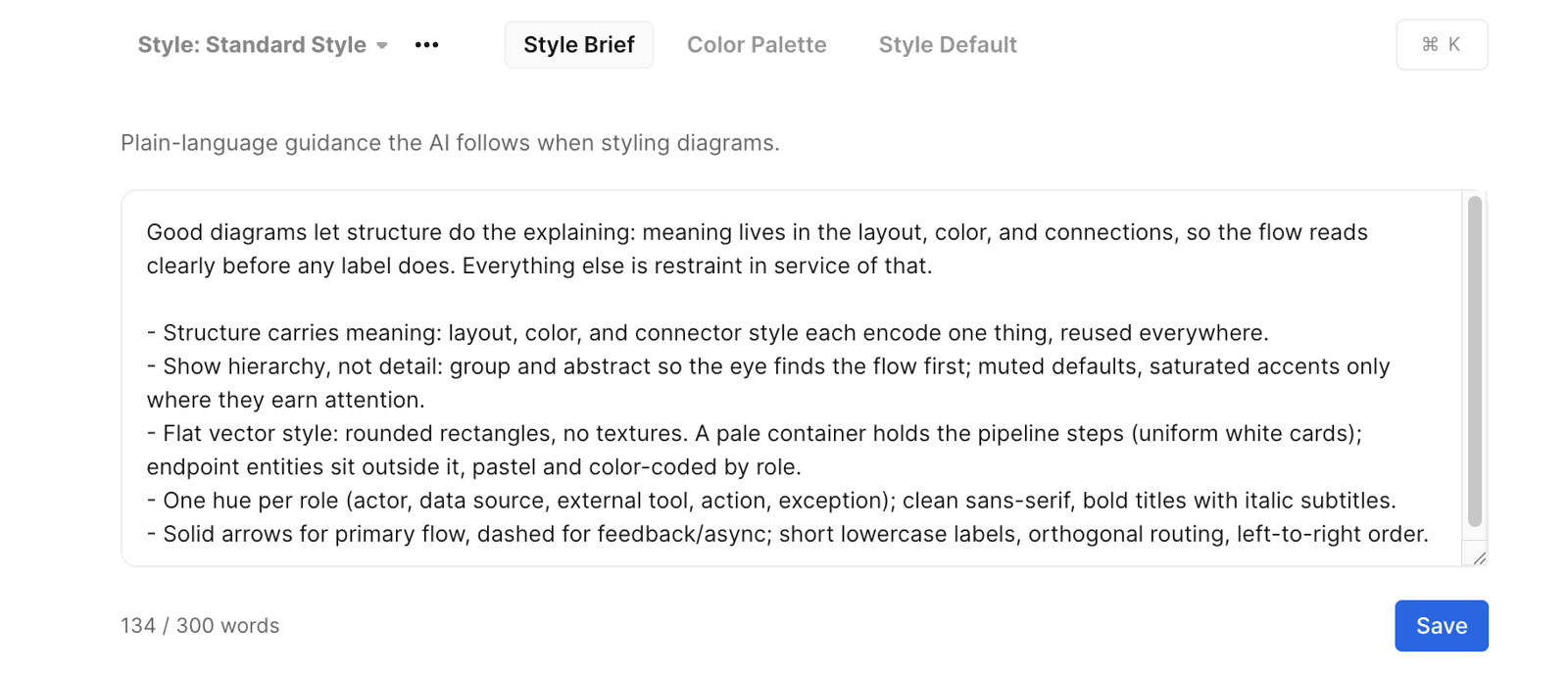Switch to the Style Brief tab
This screenshot has width=1568, height=674.
tap(579, 45)
